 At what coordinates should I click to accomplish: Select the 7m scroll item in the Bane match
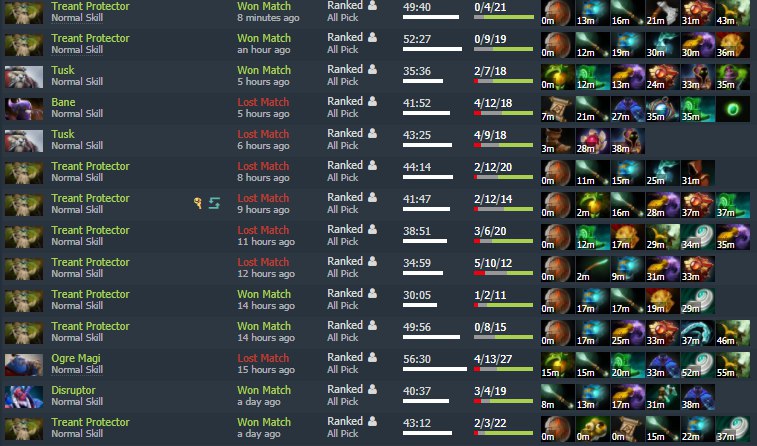[558, 109]
